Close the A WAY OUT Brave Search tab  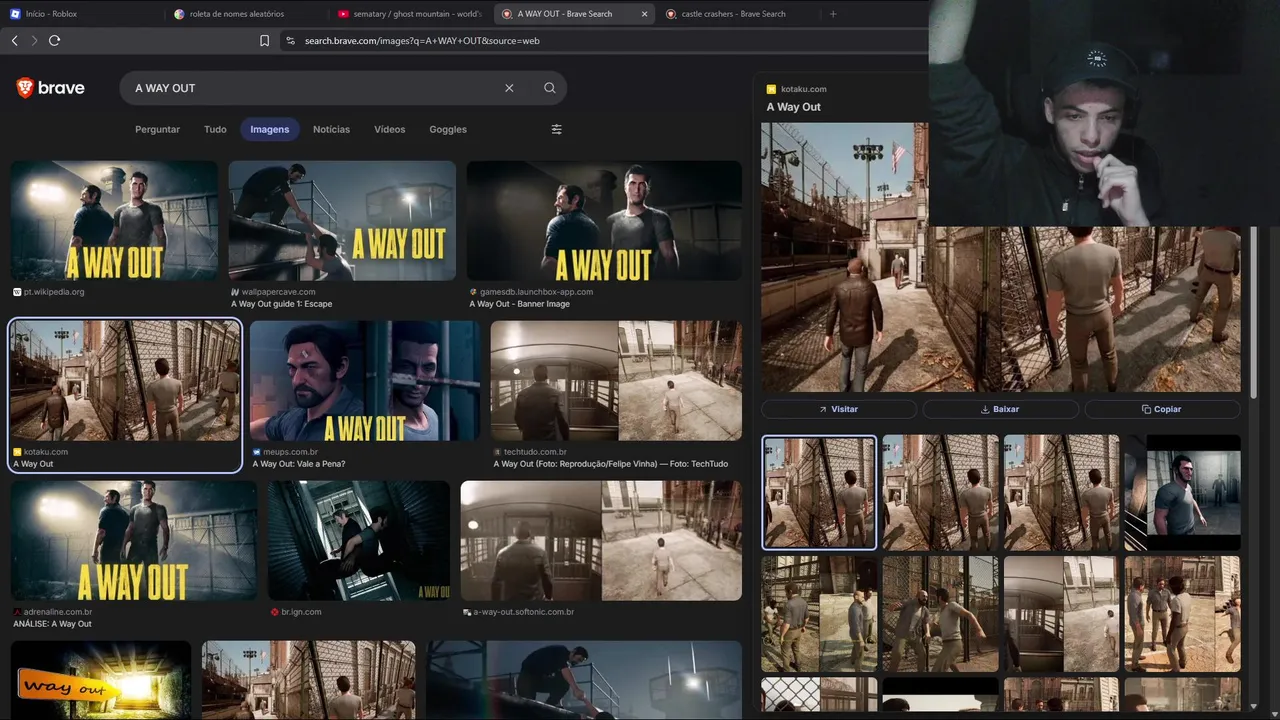644,14
